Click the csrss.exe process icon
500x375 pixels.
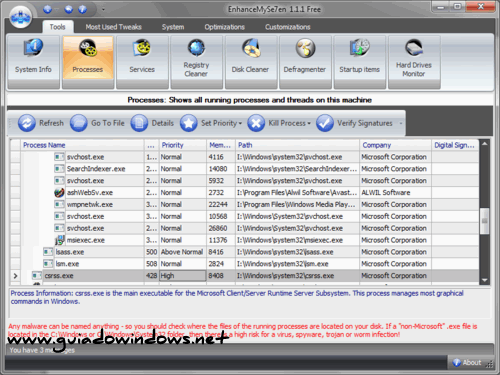point(37,276)
